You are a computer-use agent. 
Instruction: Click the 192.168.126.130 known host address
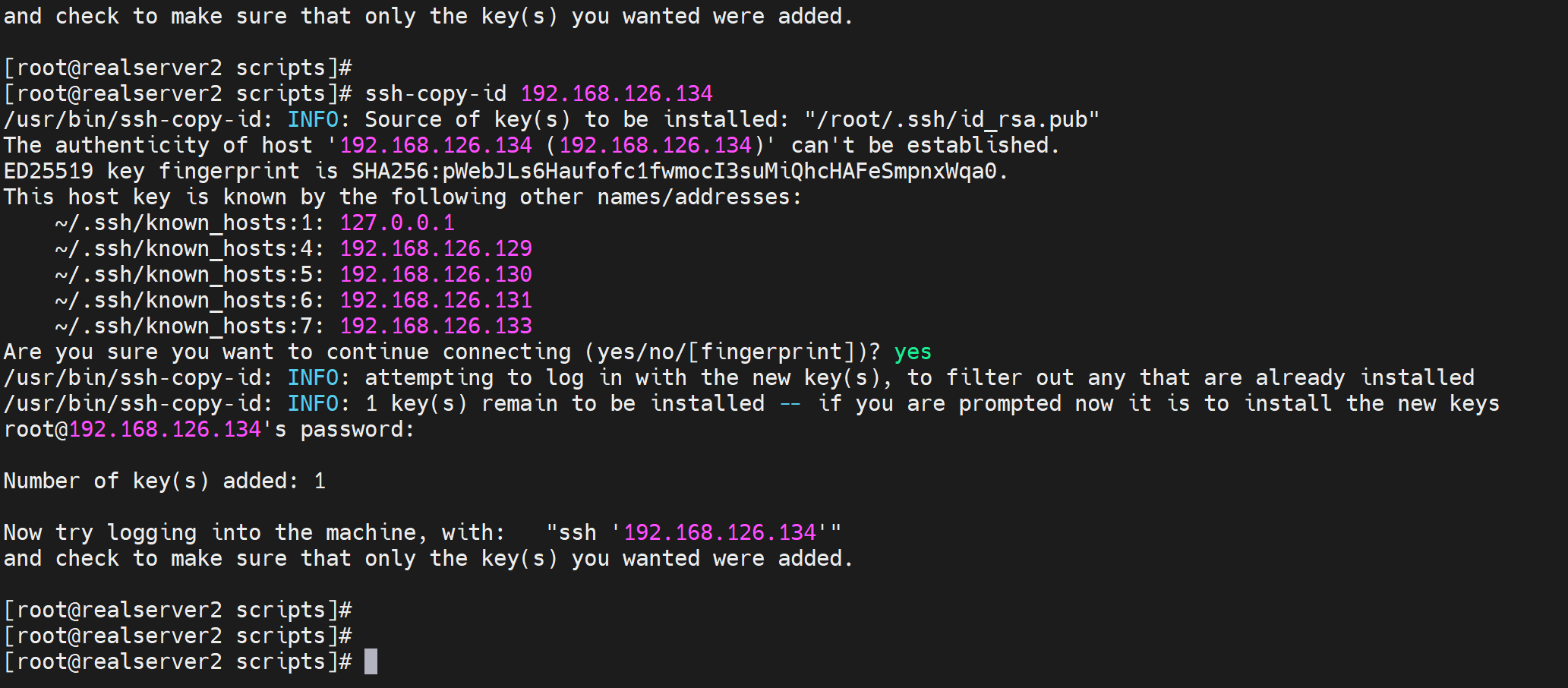436,275
